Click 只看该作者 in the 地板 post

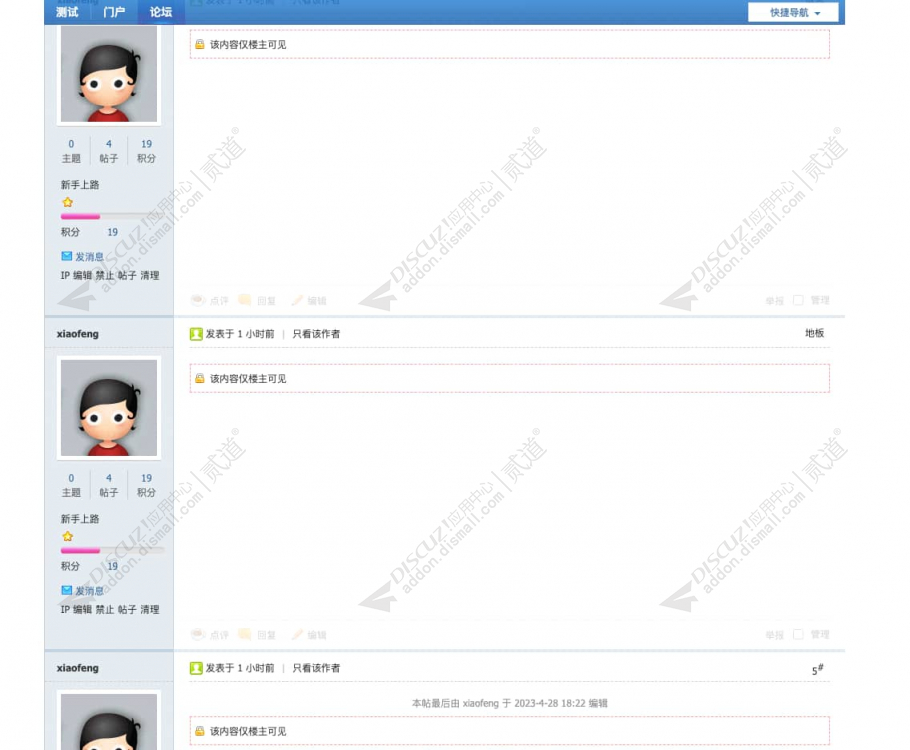click(x=316, y=334)
